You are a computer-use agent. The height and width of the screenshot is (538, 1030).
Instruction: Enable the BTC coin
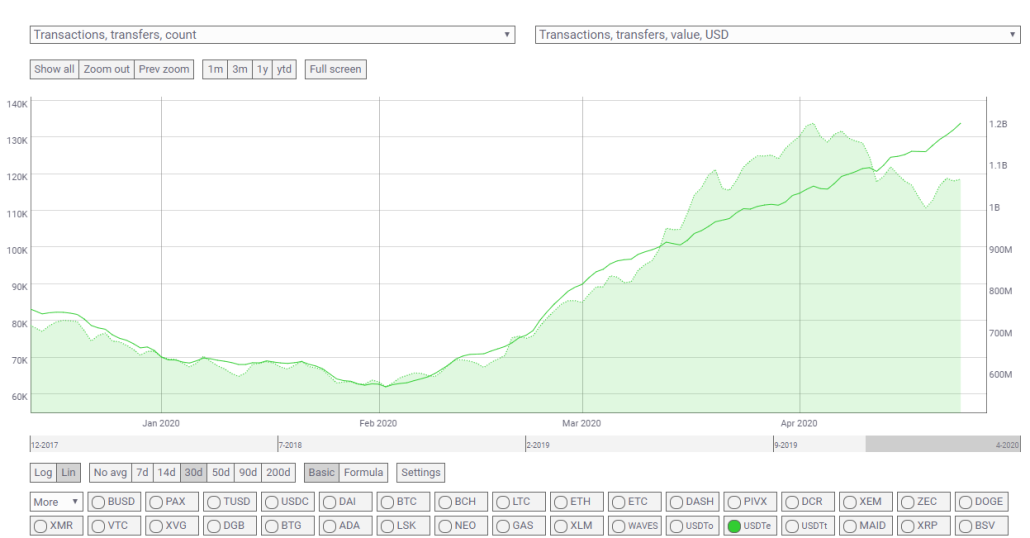403,502
